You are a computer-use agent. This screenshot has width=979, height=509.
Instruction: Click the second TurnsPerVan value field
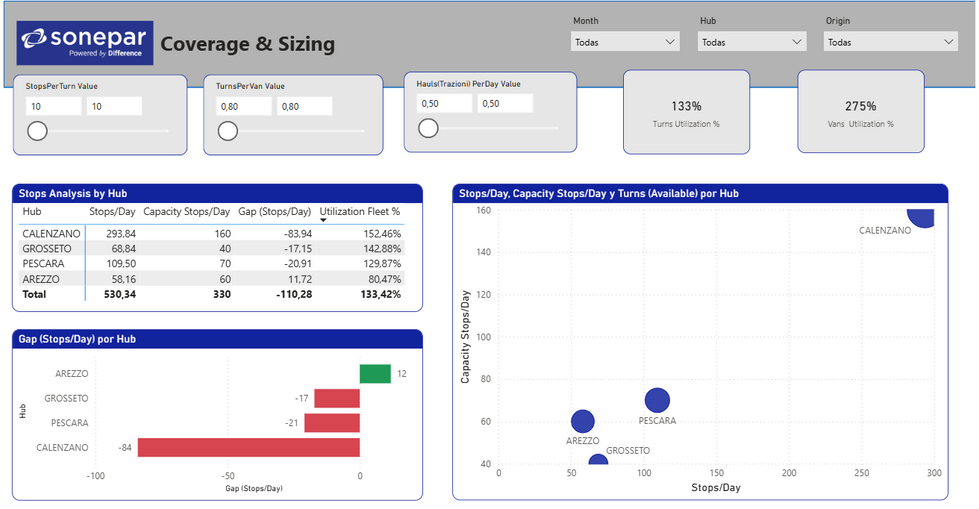305,106
